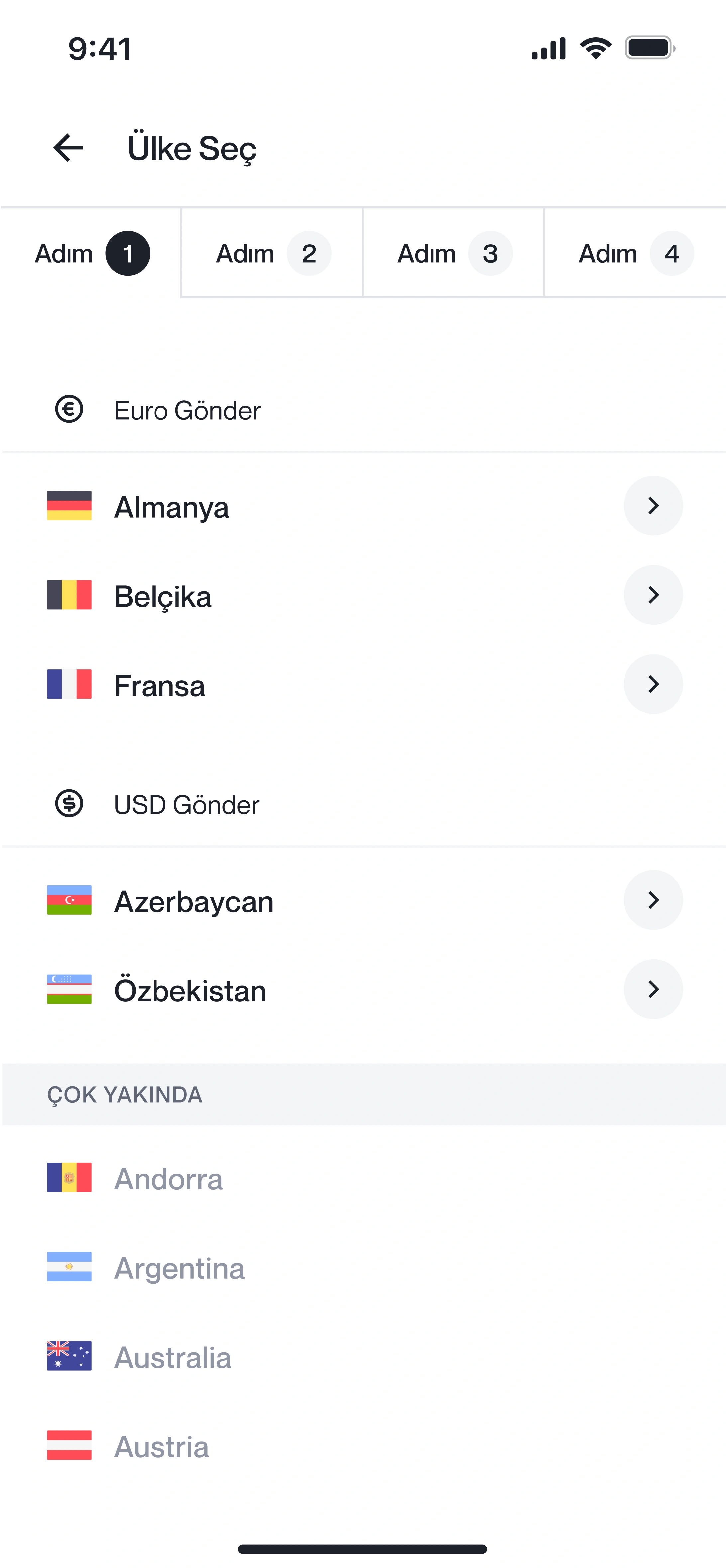The image size is (726, 1568).
Task: Click the Euro currency icon
Action: pos(69,409)
